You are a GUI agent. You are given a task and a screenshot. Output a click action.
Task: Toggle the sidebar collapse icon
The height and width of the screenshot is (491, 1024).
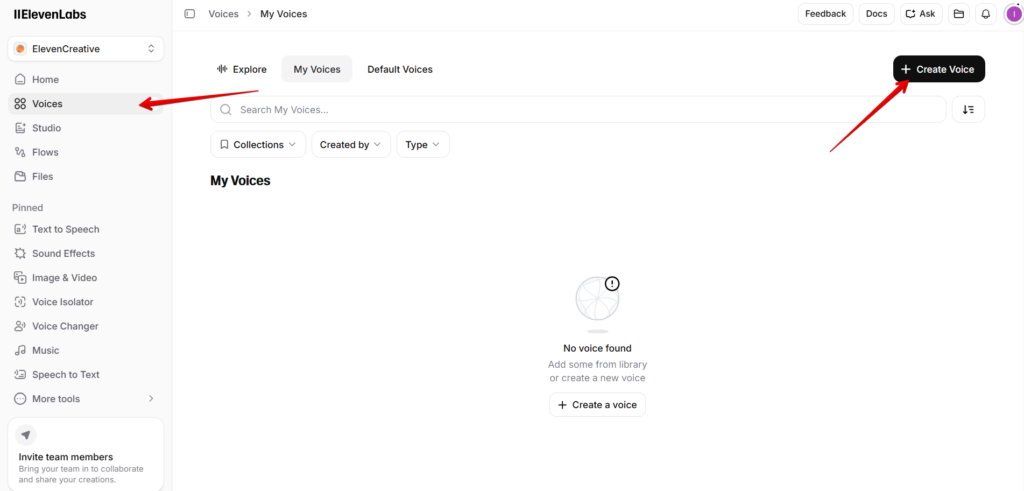189,14
